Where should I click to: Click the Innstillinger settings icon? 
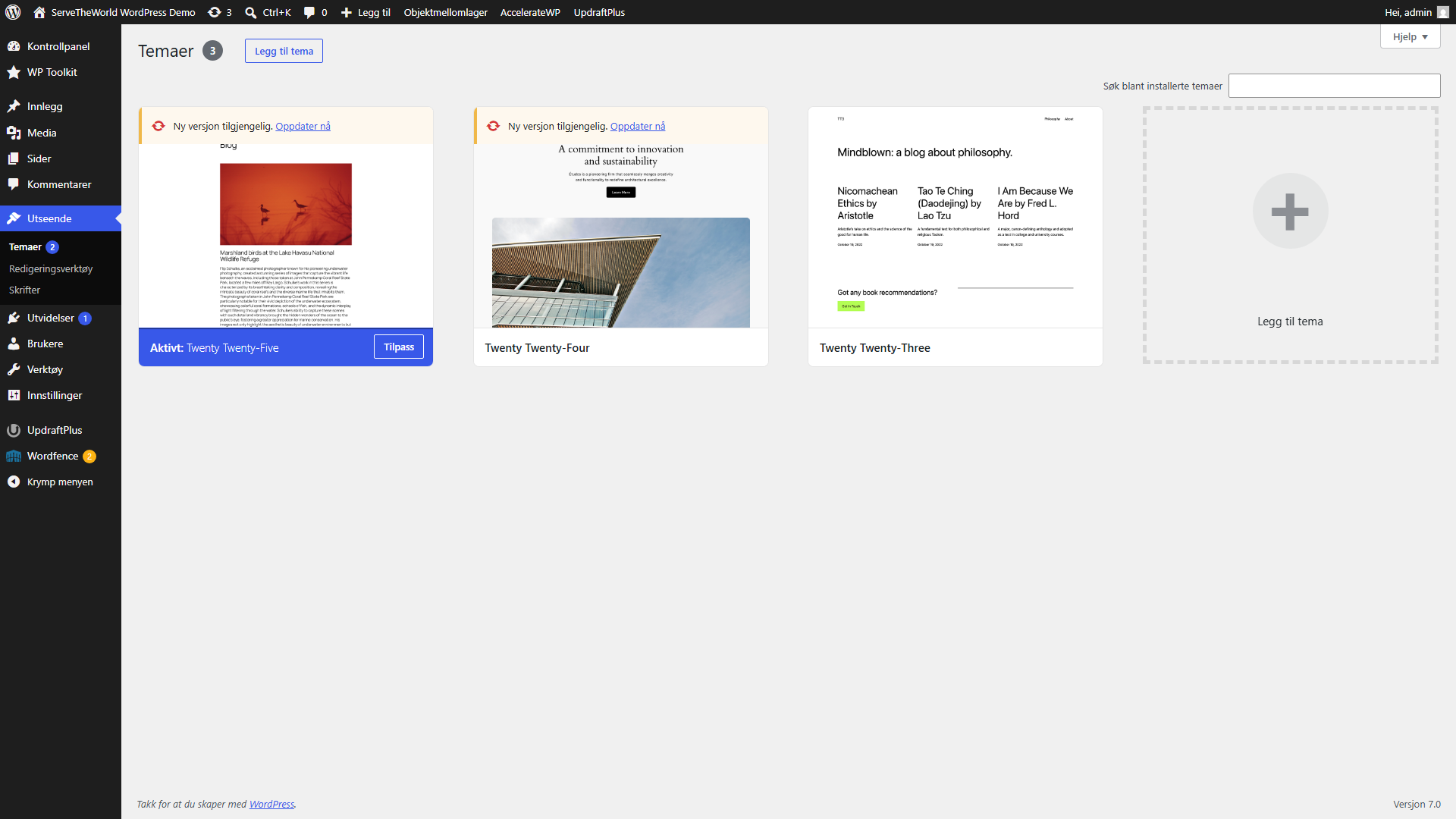14,395
